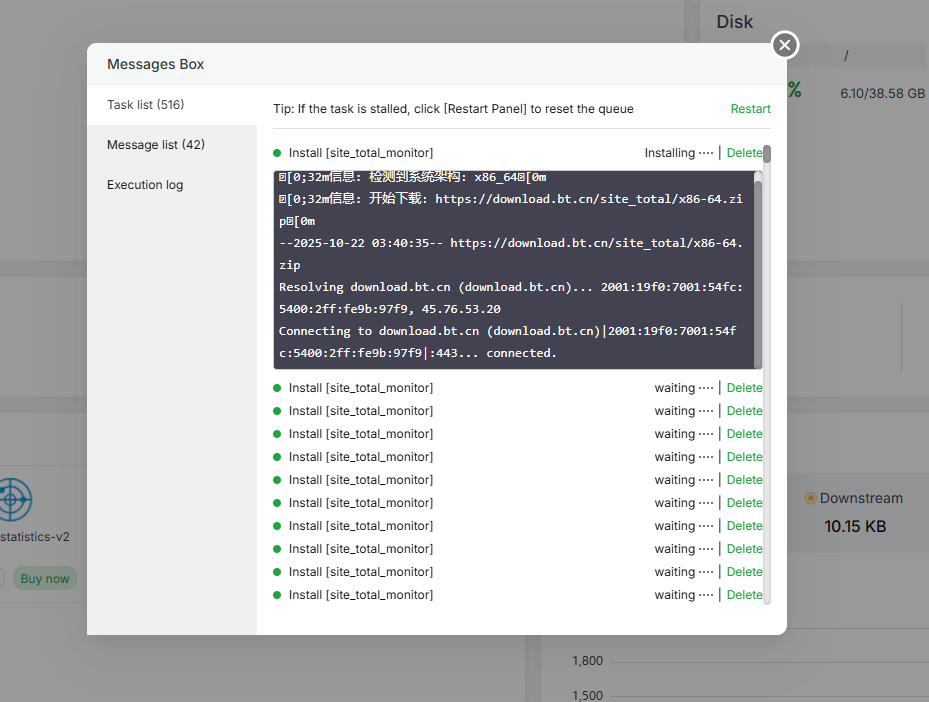Close the Messages Box dialog
929x702 pixels.
pyautogui.click(x=785, y=45)
